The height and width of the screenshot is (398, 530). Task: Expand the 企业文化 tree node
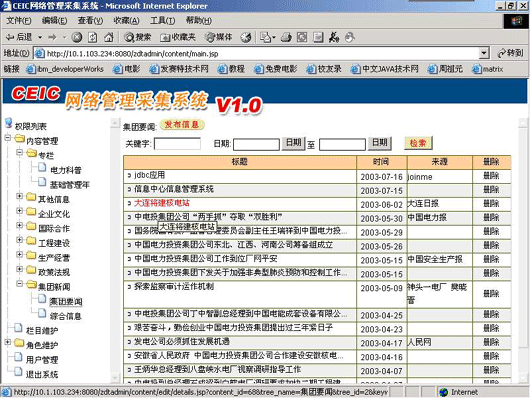click(x=20, y=210)
